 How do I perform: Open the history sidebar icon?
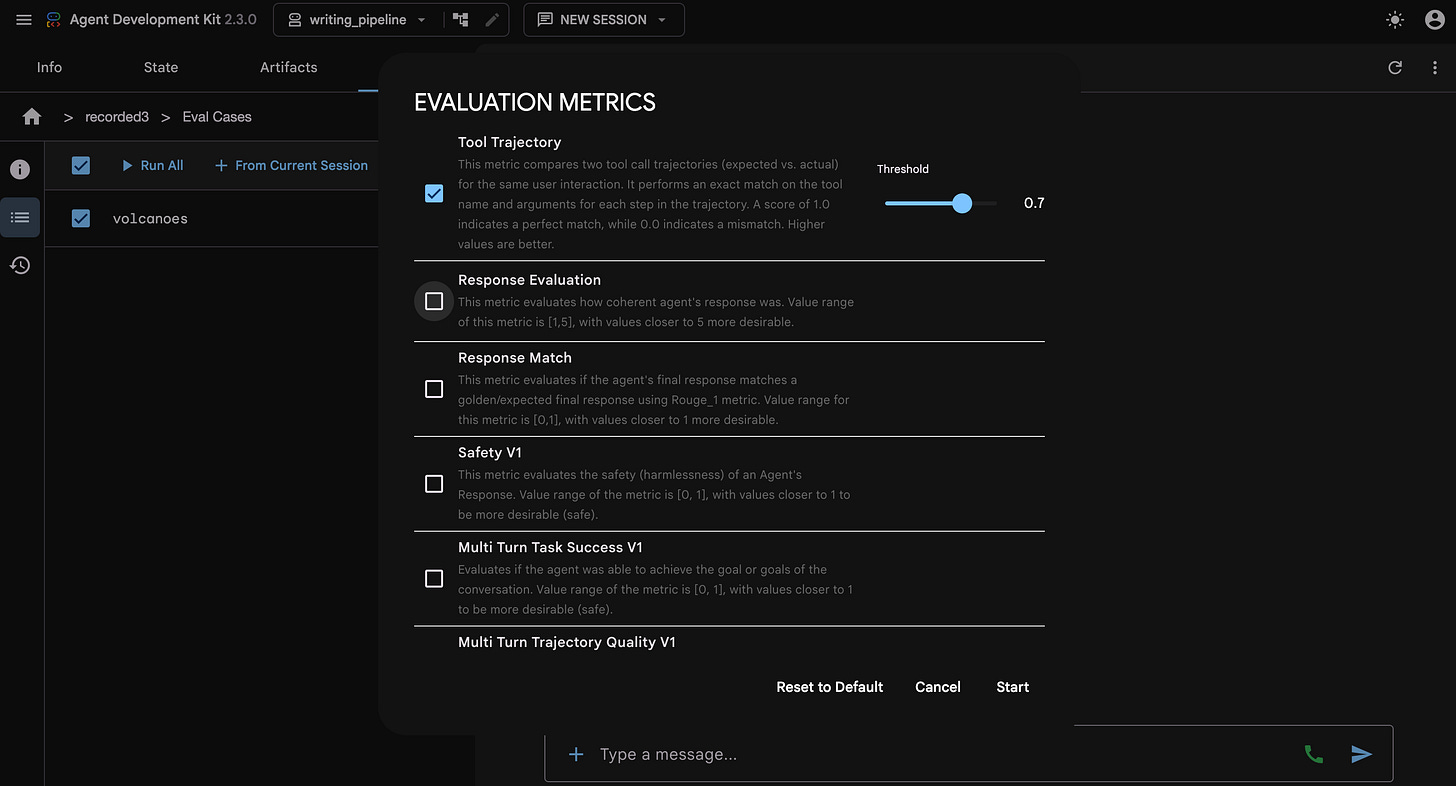pos(20,265)
